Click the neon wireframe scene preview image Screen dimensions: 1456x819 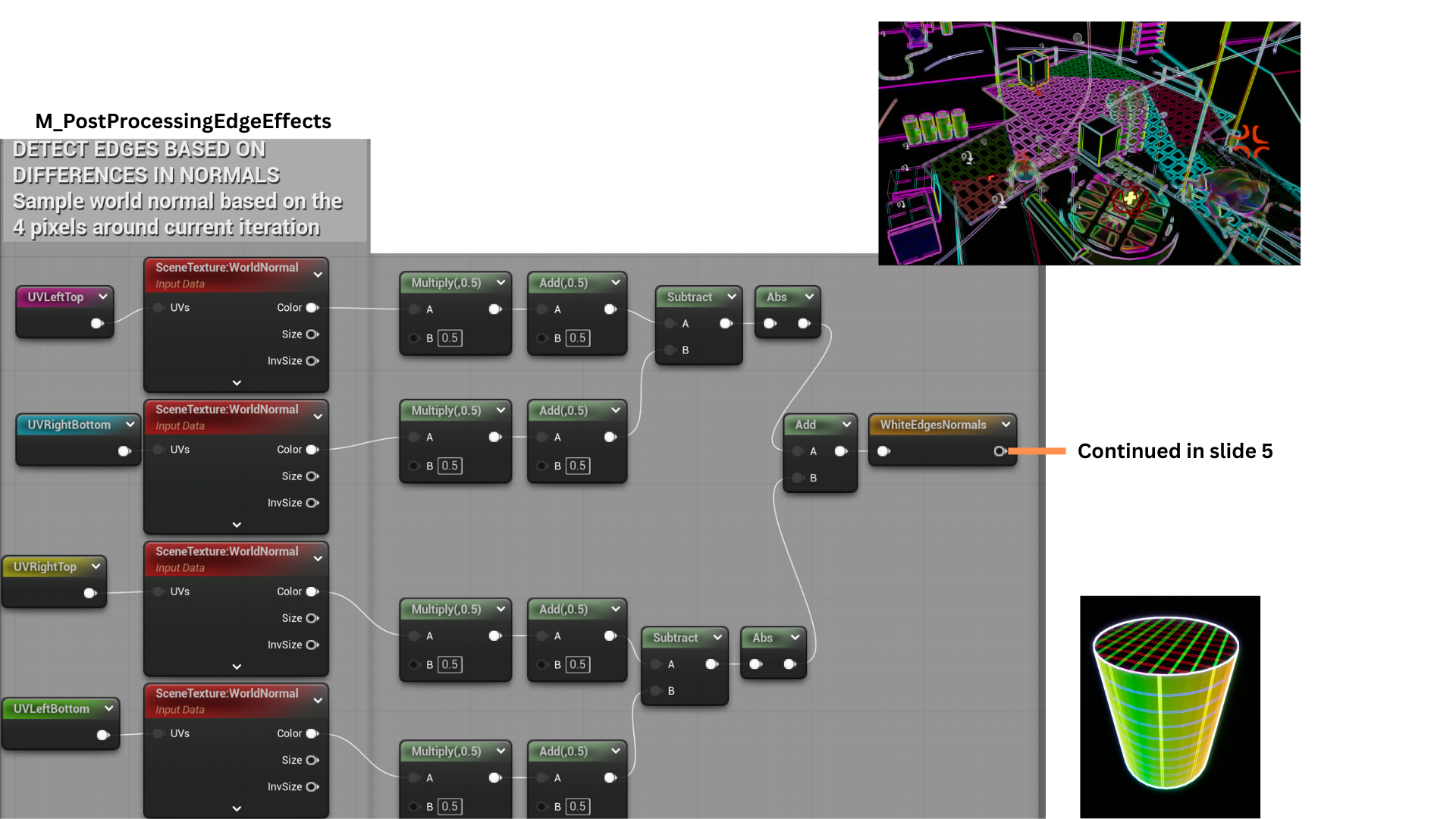pos(1089,143)
